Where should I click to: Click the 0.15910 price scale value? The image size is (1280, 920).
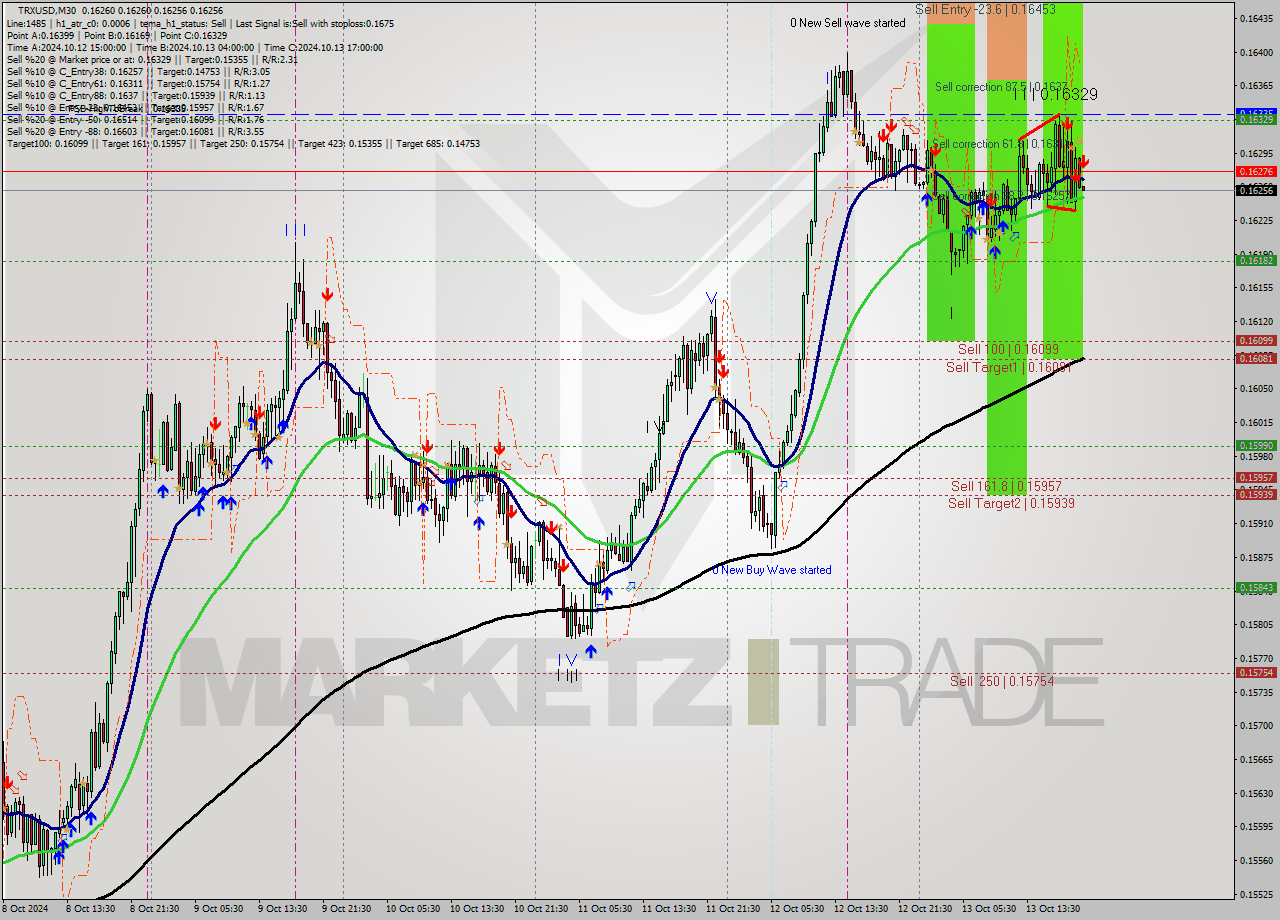pos(1256,523)
